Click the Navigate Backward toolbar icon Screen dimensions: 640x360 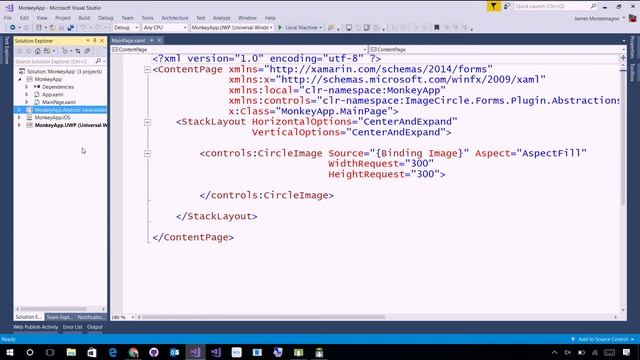[12, 27]
